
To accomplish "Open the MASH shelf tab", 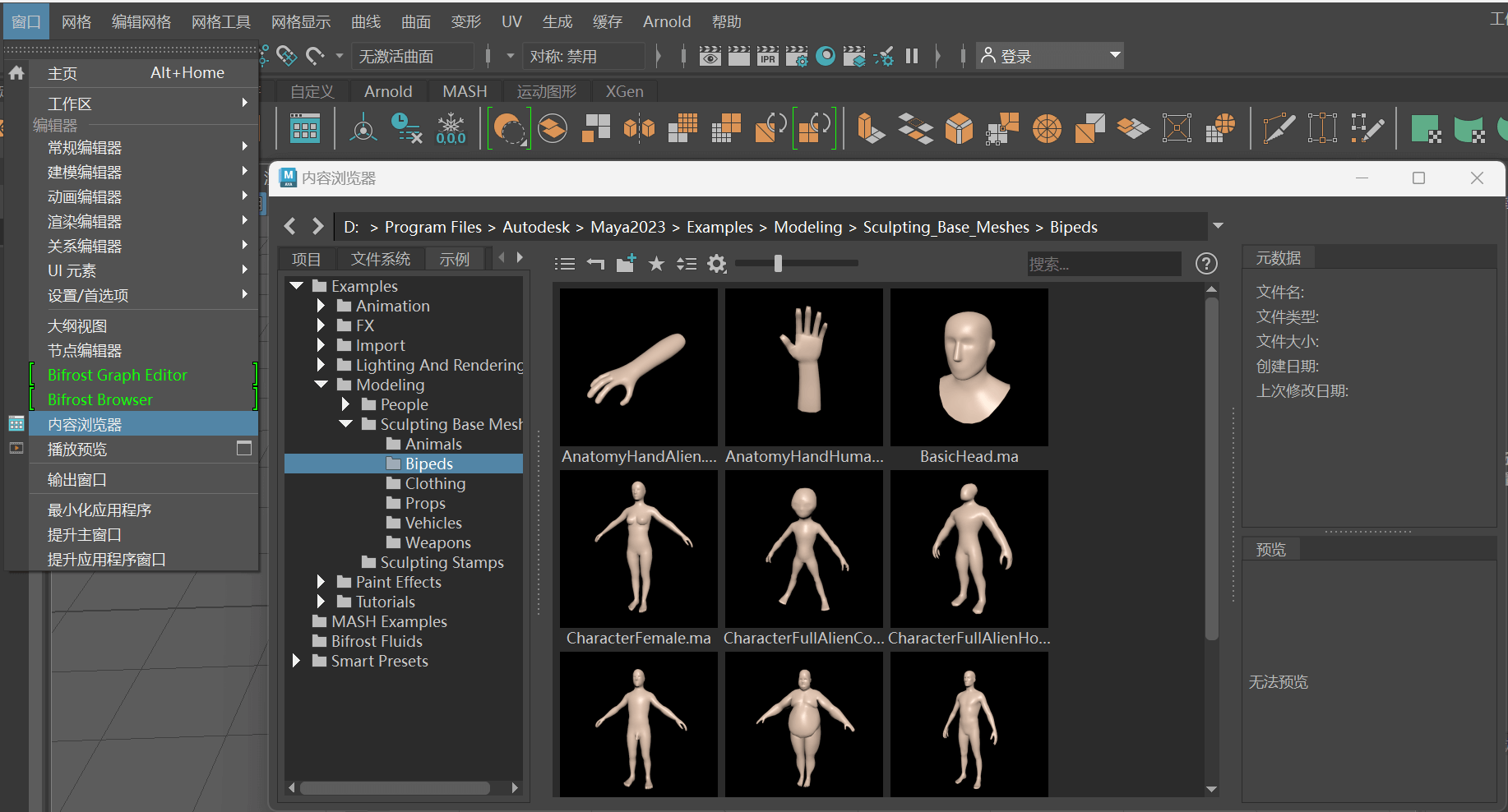I will [465, 91].
